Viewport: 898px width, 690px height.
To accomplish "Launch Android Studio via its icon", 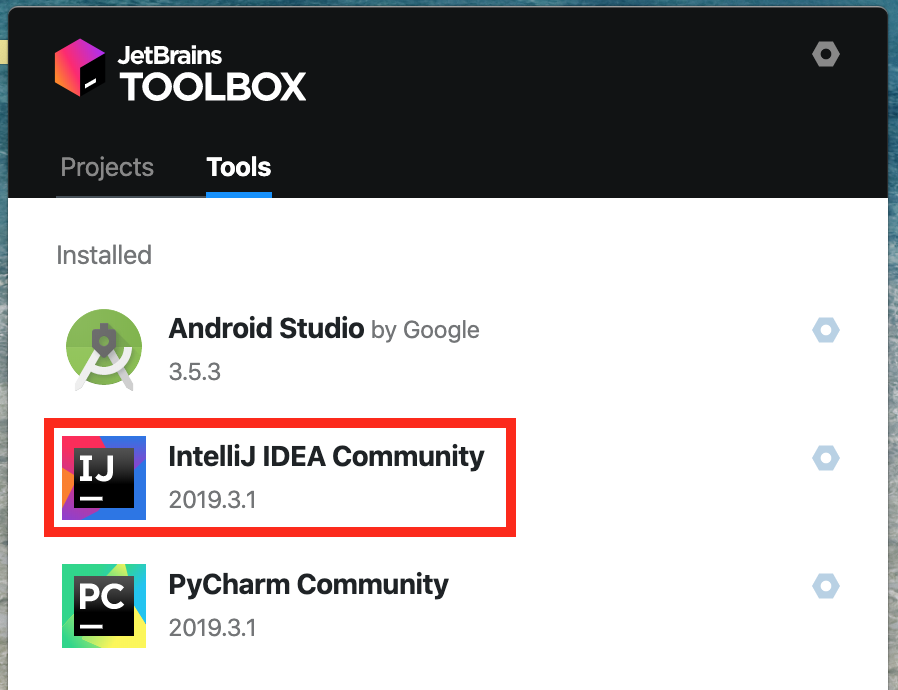I will (x=104, y=349).
